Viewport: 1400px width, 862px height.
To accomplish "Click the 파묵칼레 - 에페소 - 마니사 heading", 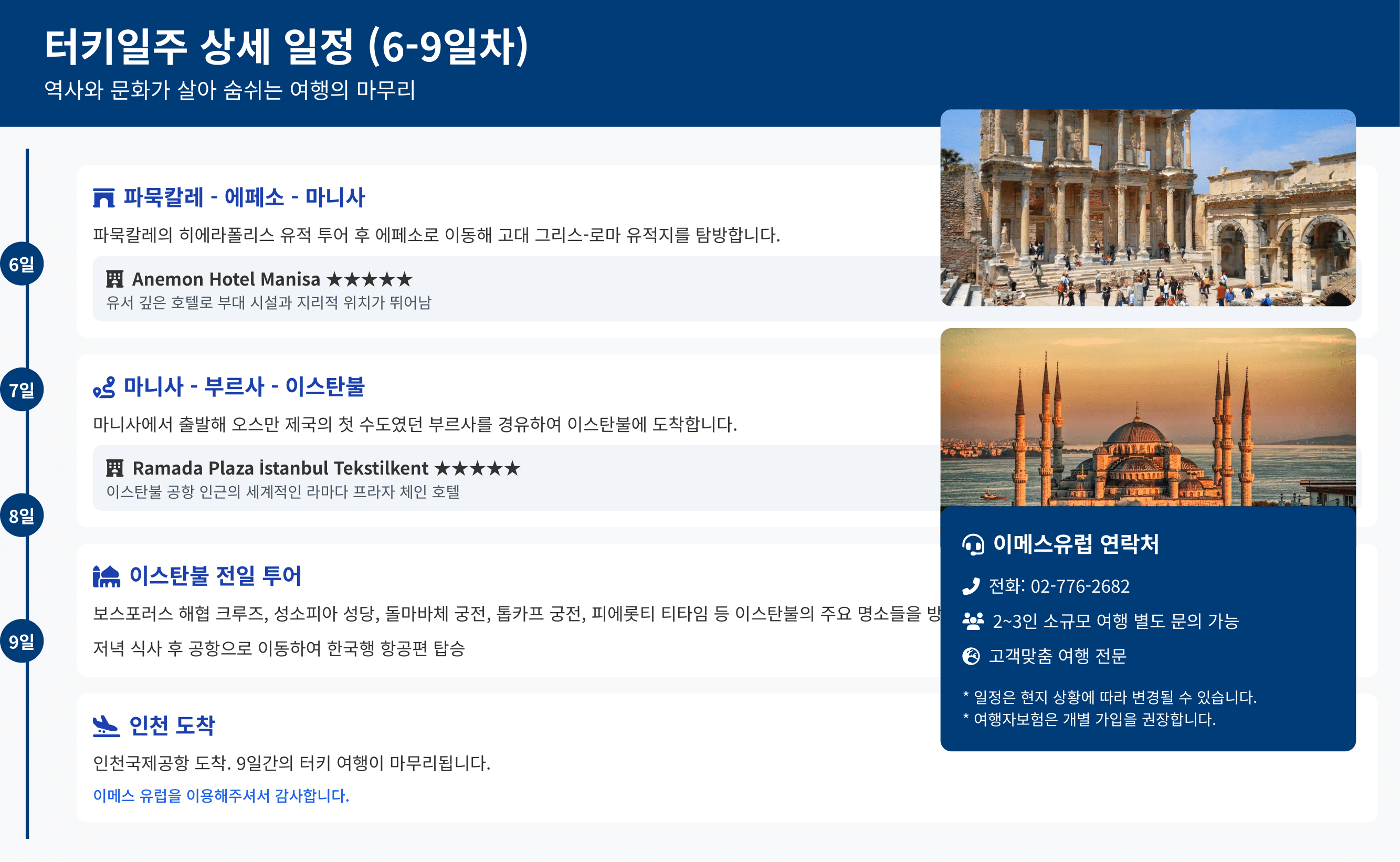I will tap(244, 197).
